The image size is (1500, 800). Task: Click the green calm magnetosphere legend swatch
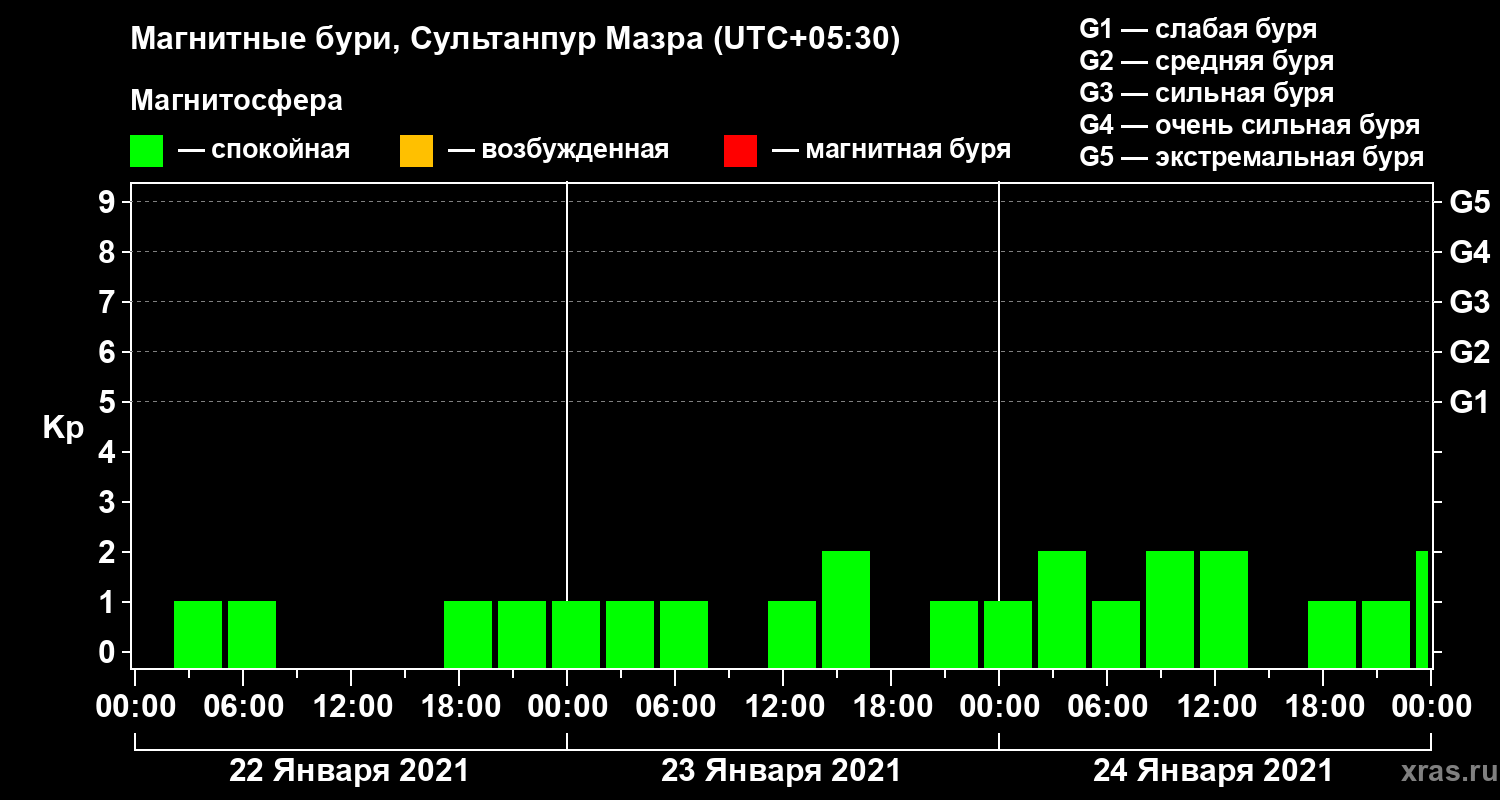[x=147, y=151]
